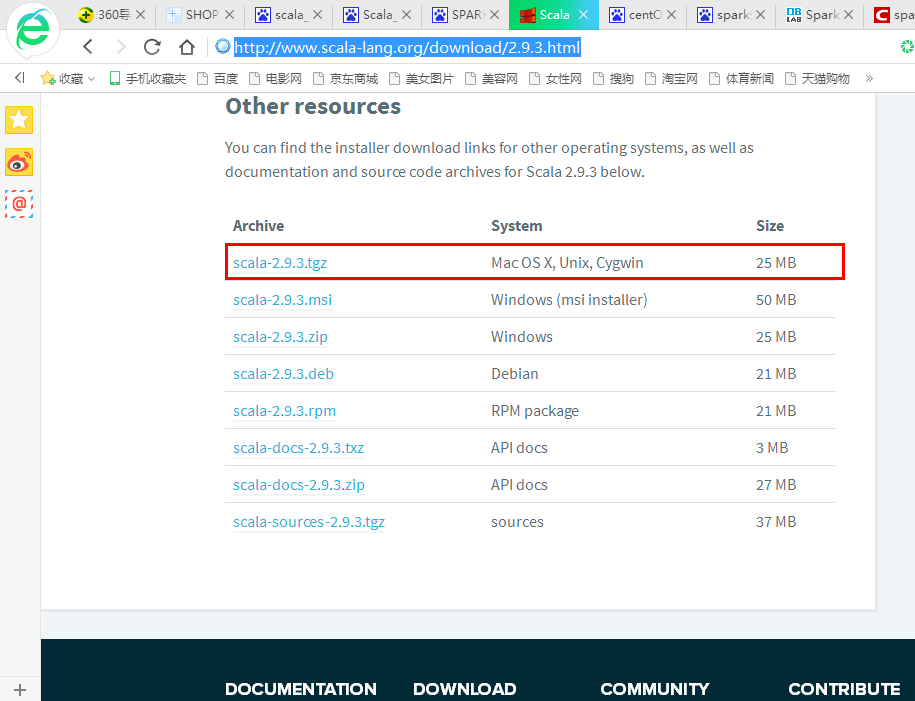Viewport: 915px width, 701px height.
Task: Collapse the bookmarks bar arrow
Action: pyautogui.click(x=20, y=78)
